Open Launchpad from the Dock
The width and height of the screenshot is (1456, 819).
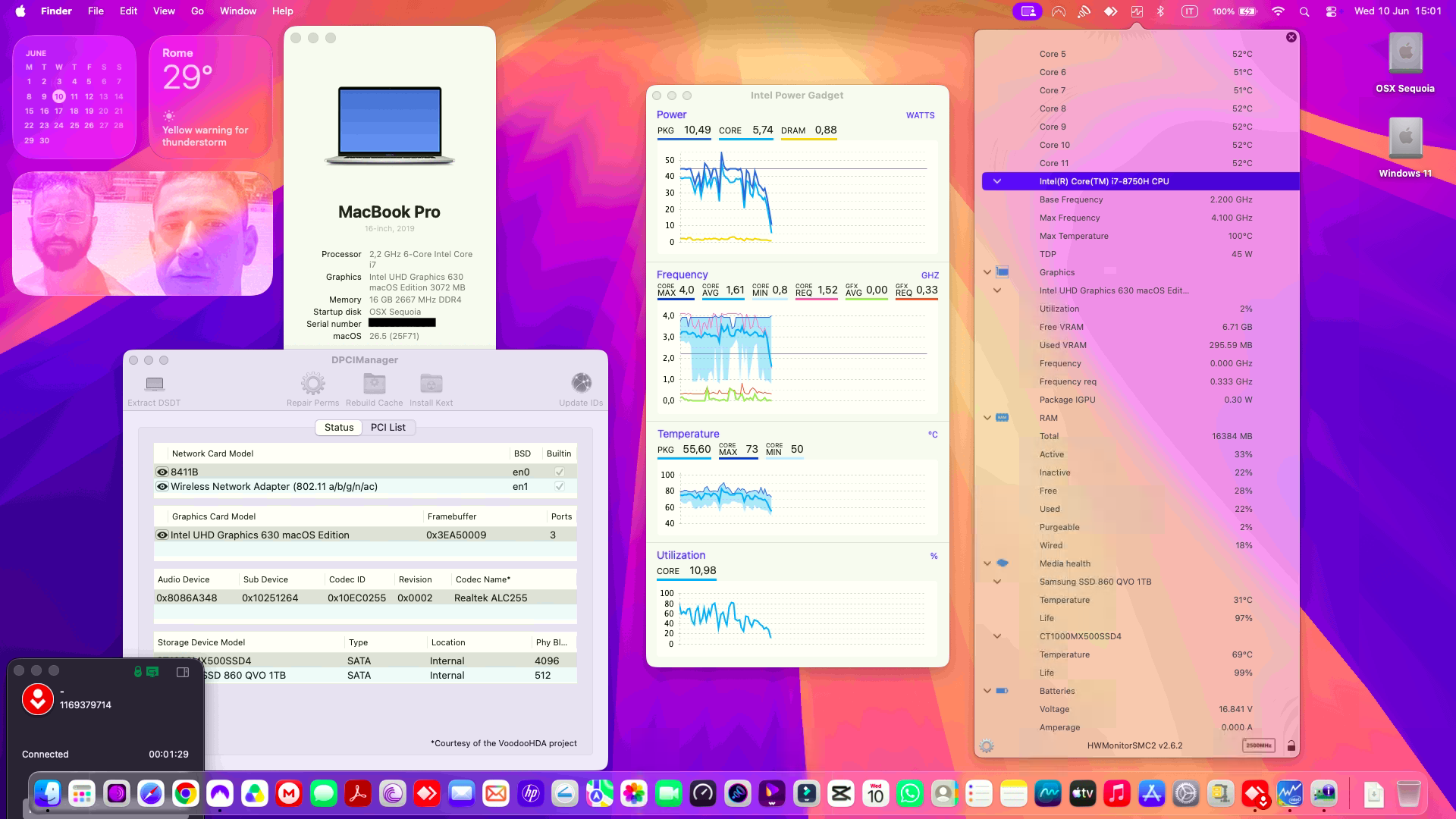coord(82,794)
